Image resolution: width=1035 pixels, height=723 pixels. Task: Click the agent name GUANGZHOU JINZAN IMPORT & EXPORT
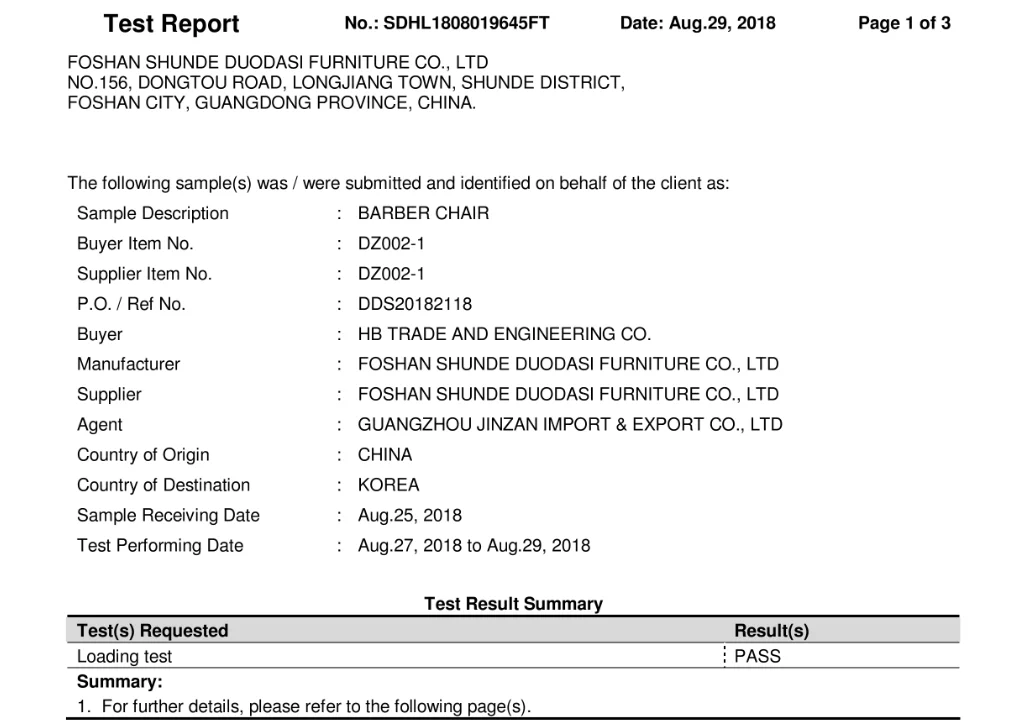pos(570,424)
